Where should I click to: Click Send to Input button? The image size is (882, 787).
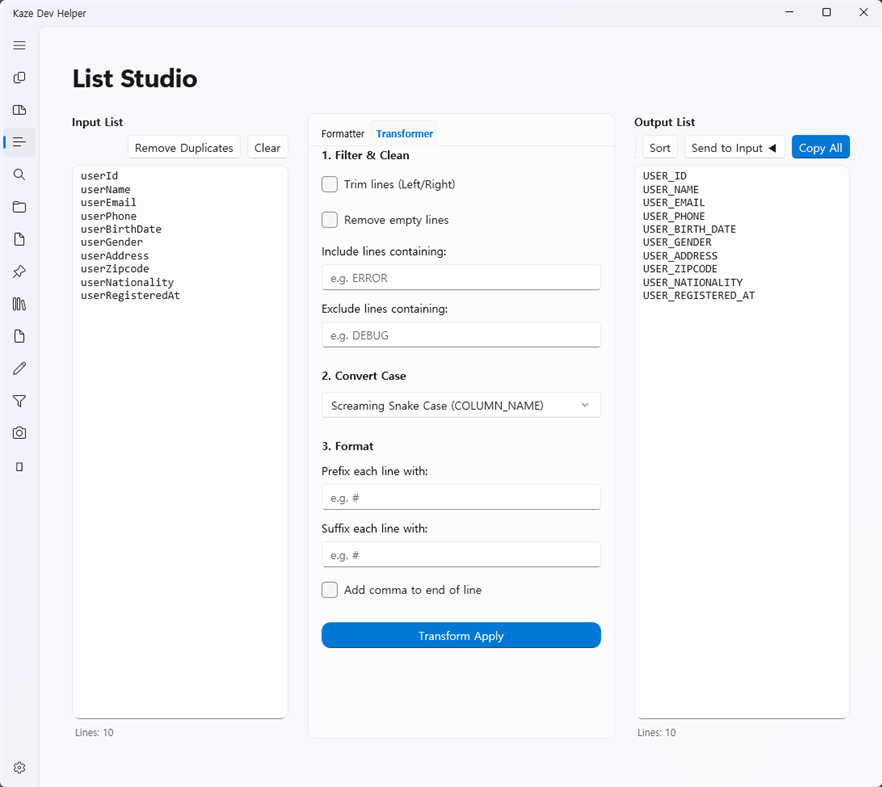(x=734, y=147)
